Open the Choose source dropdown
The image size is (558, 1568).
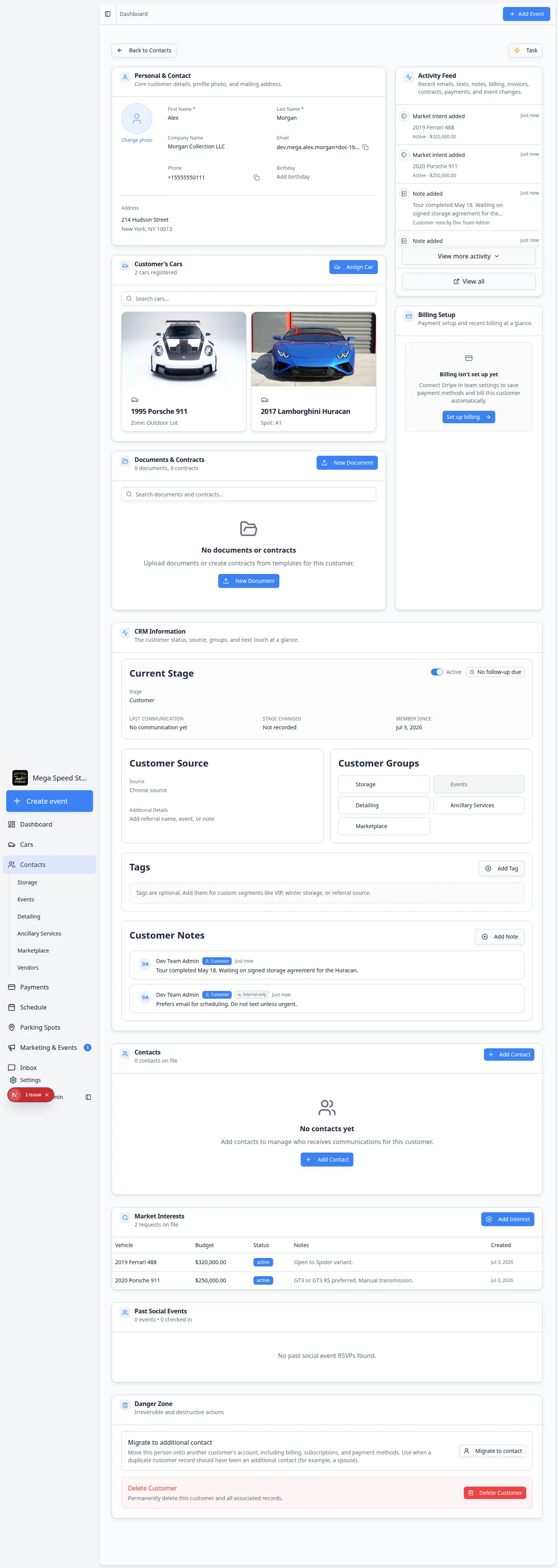148,790
